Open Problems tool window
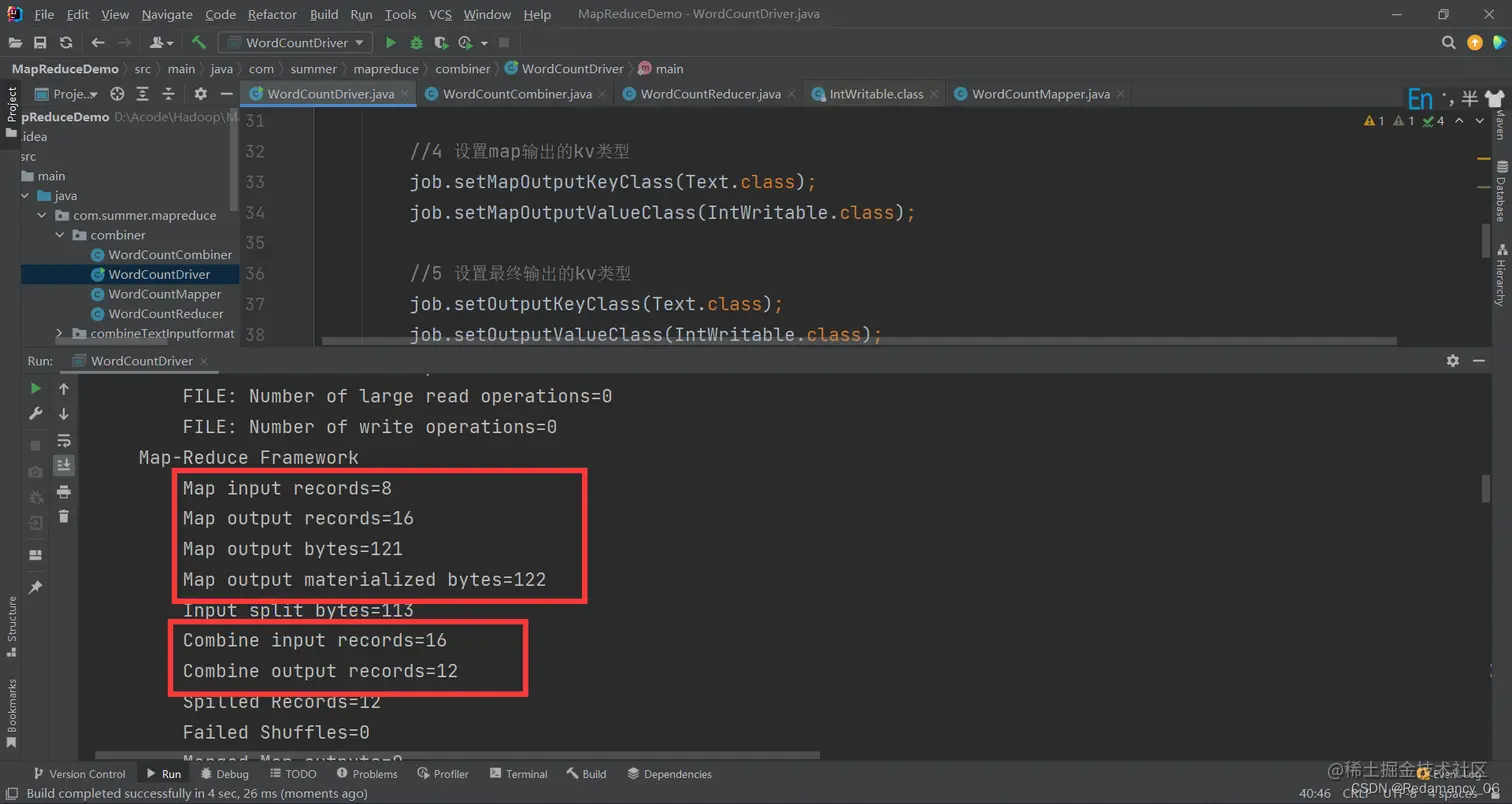This screenshot has width=1512, height=804. tap(367, 774)
